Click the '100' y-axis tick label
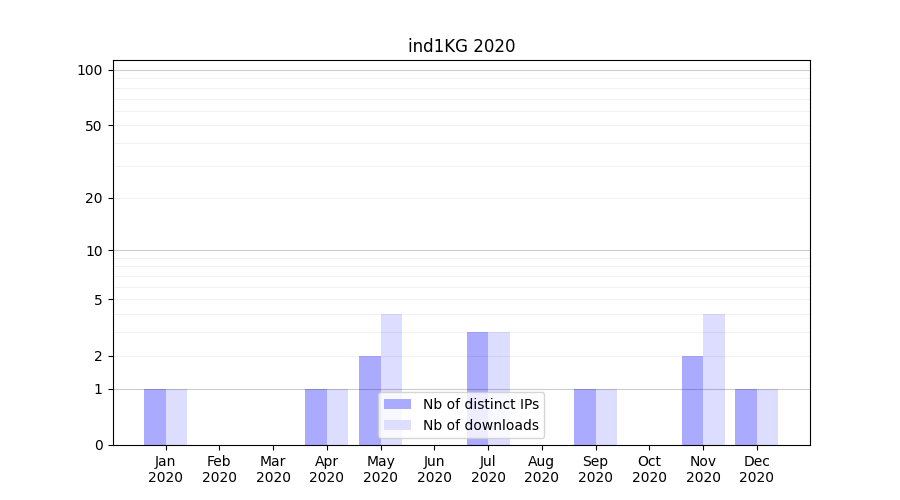 [90, 70]
